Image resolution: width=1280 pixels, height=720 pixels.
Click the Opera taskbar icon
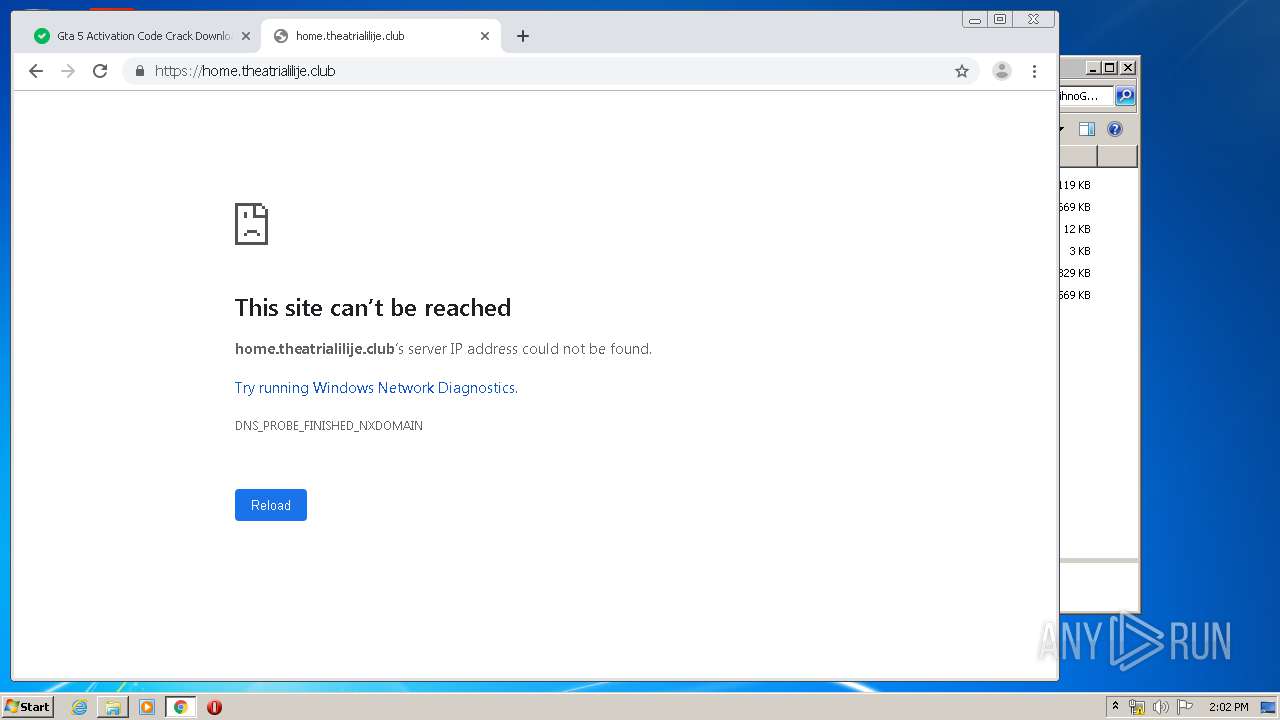pyautogui.click(x=214, y=707)
